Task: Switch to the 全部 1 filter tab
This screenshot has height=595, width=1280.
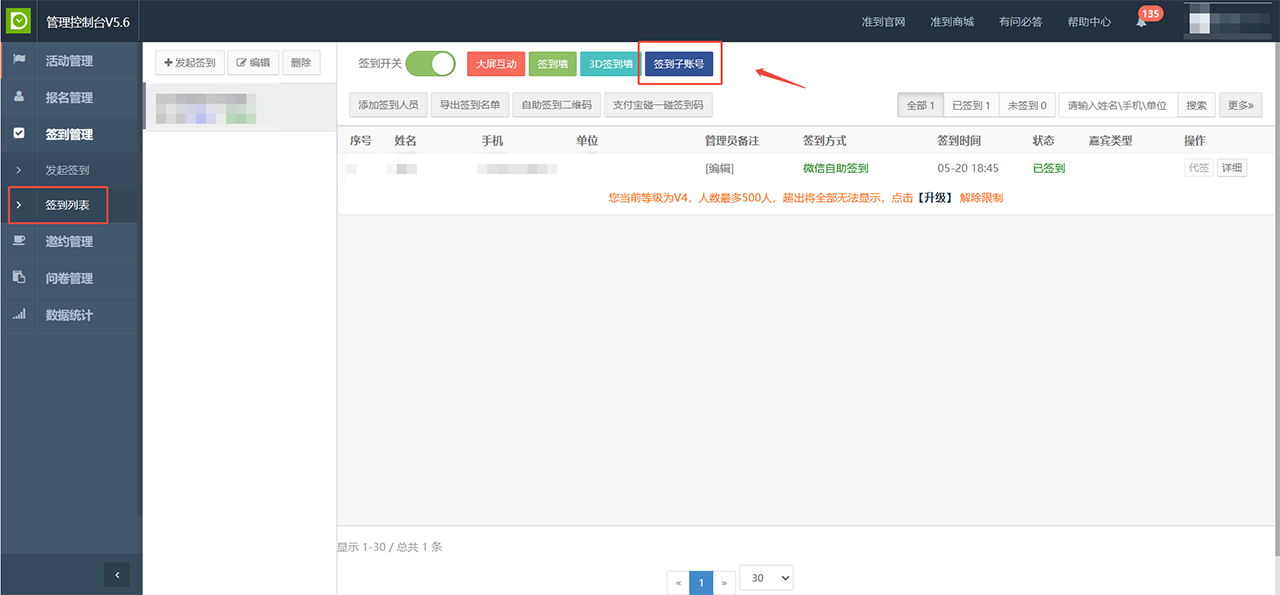Action: 920,105
